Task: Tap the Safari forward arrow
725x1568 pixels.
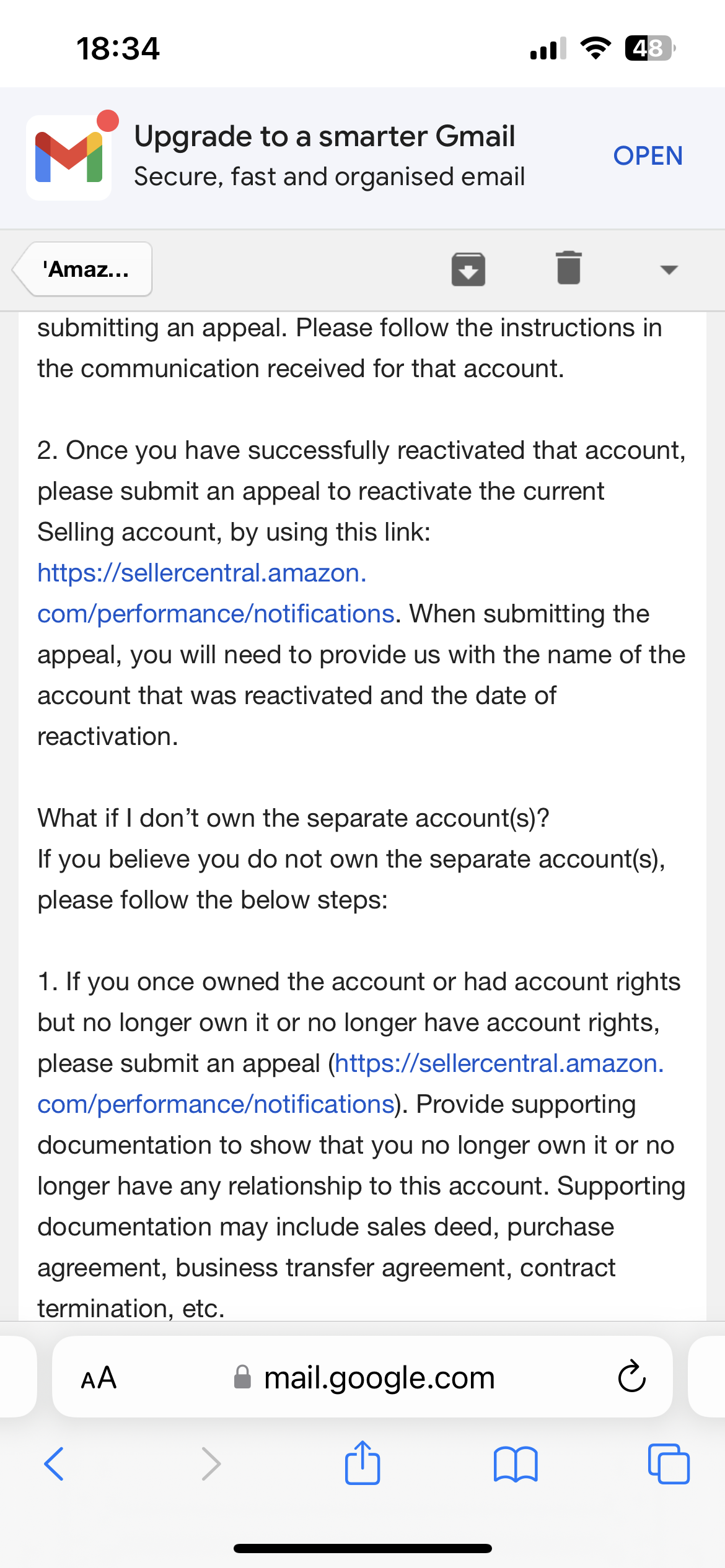Action: click(x=211, y=1464)
